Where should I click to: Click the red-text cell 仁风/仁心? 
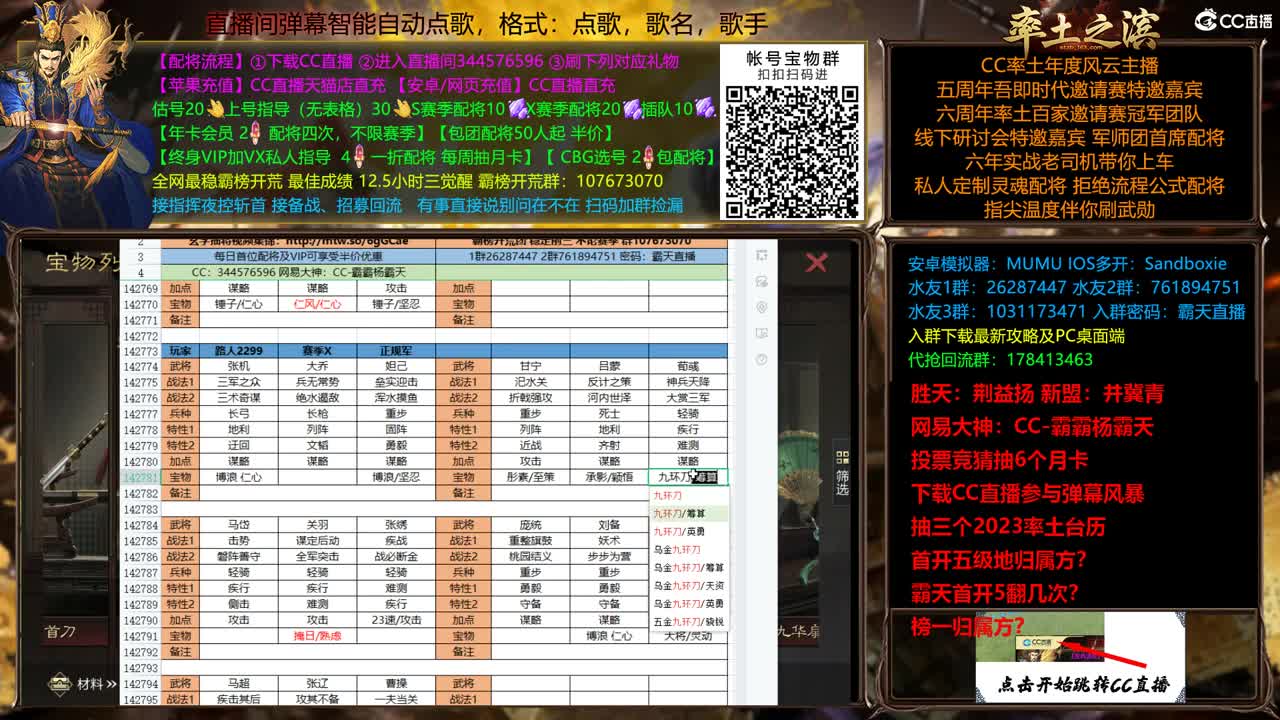click(x=318, y=304)
